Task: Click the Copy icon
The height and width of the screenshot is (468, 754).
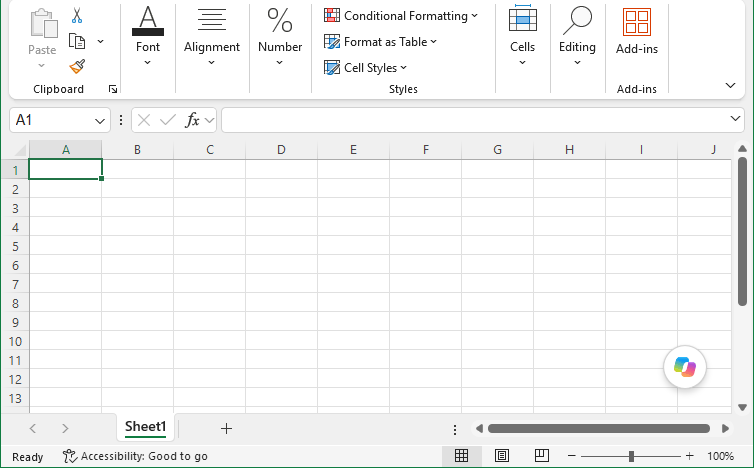Action: (x=77, y=41)
